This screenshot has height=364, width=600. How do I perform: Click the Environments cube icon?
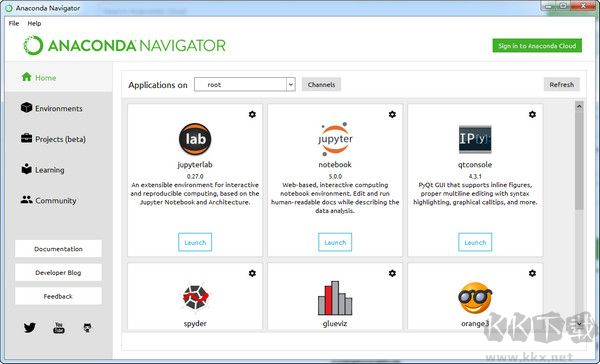click(x=26, y=108)
